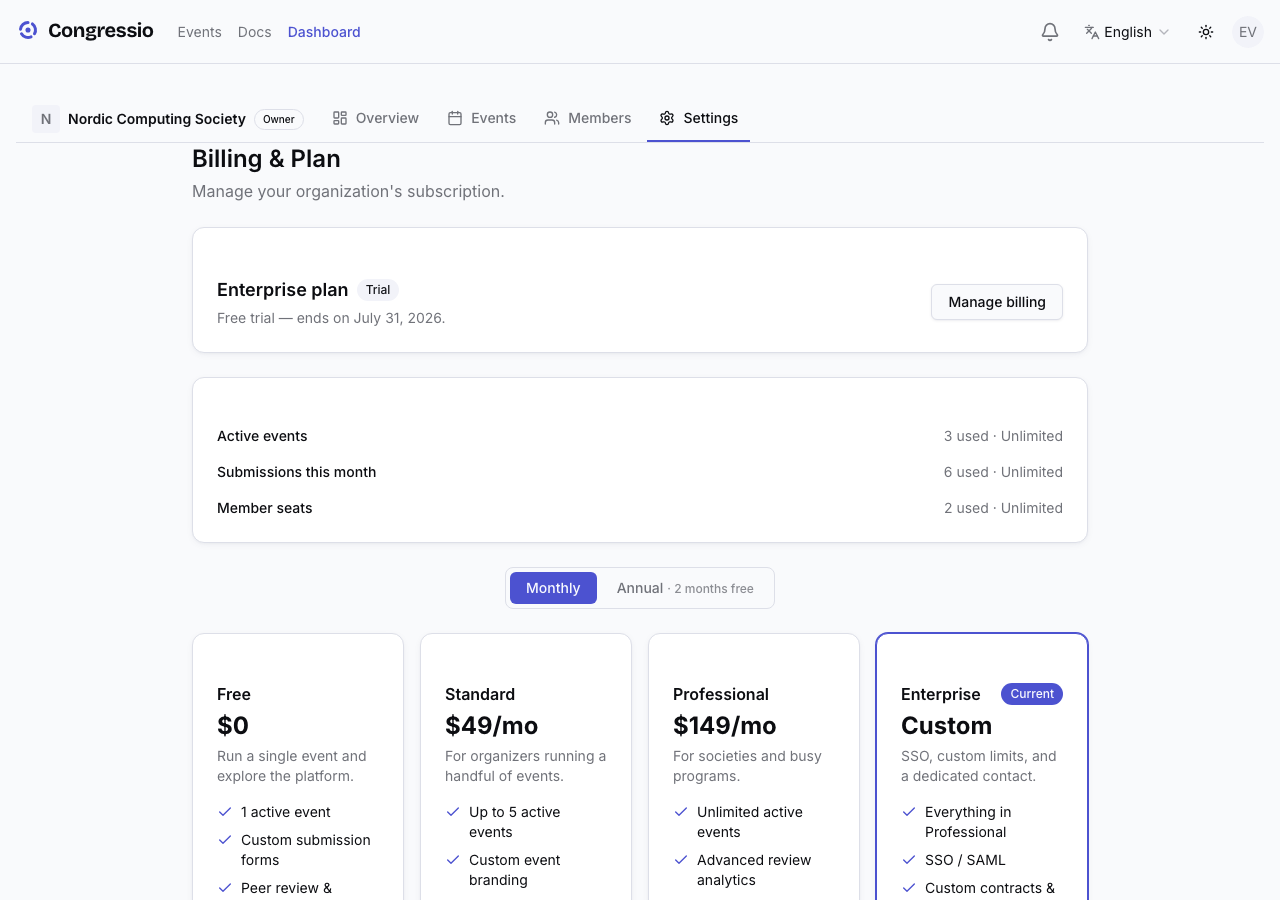Click checkmark beside '1 active event'

[x=225, y=812]
